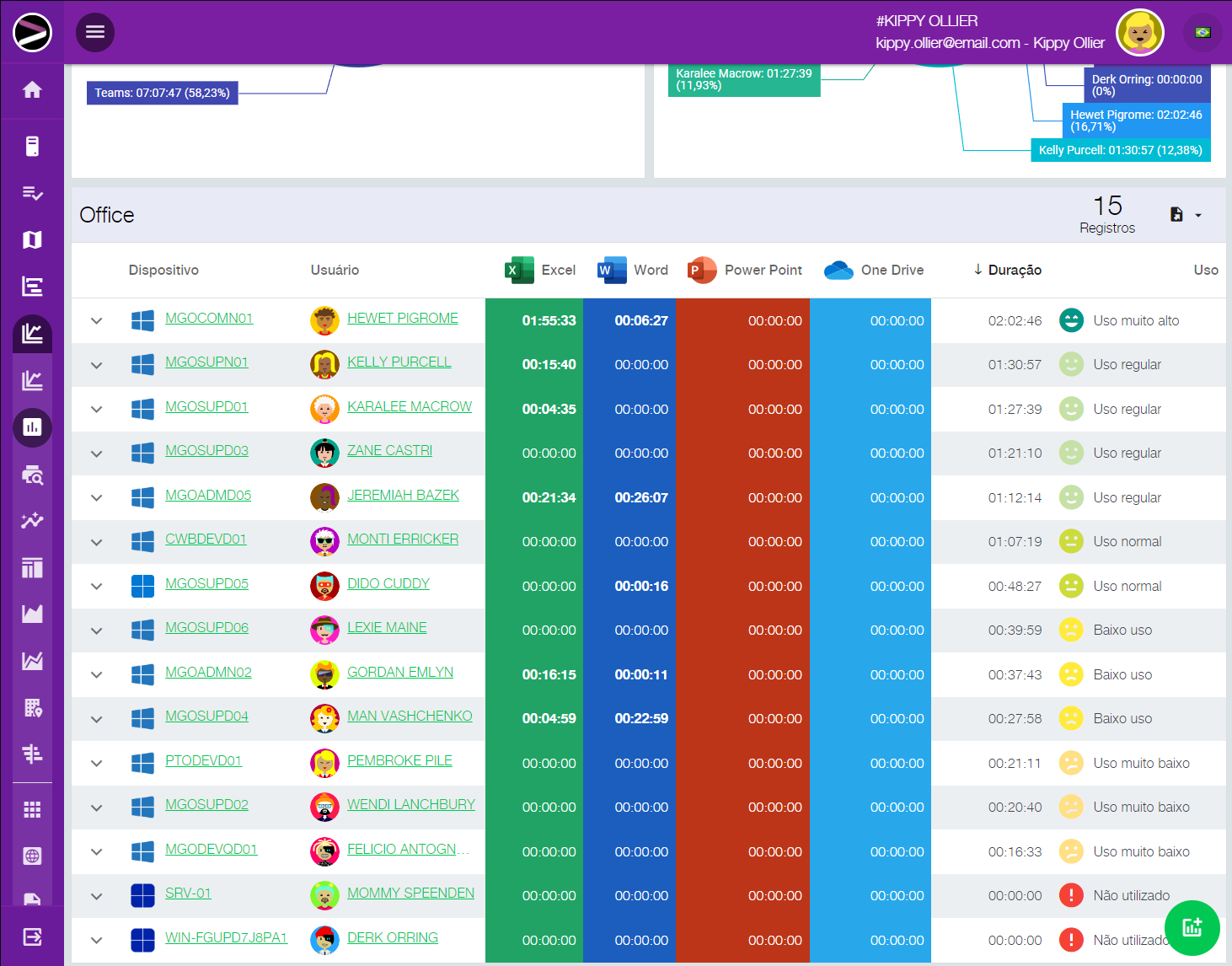1232x966 pixels.
Task: Click the globe icon in sidebar
Action: pos(32,856)
